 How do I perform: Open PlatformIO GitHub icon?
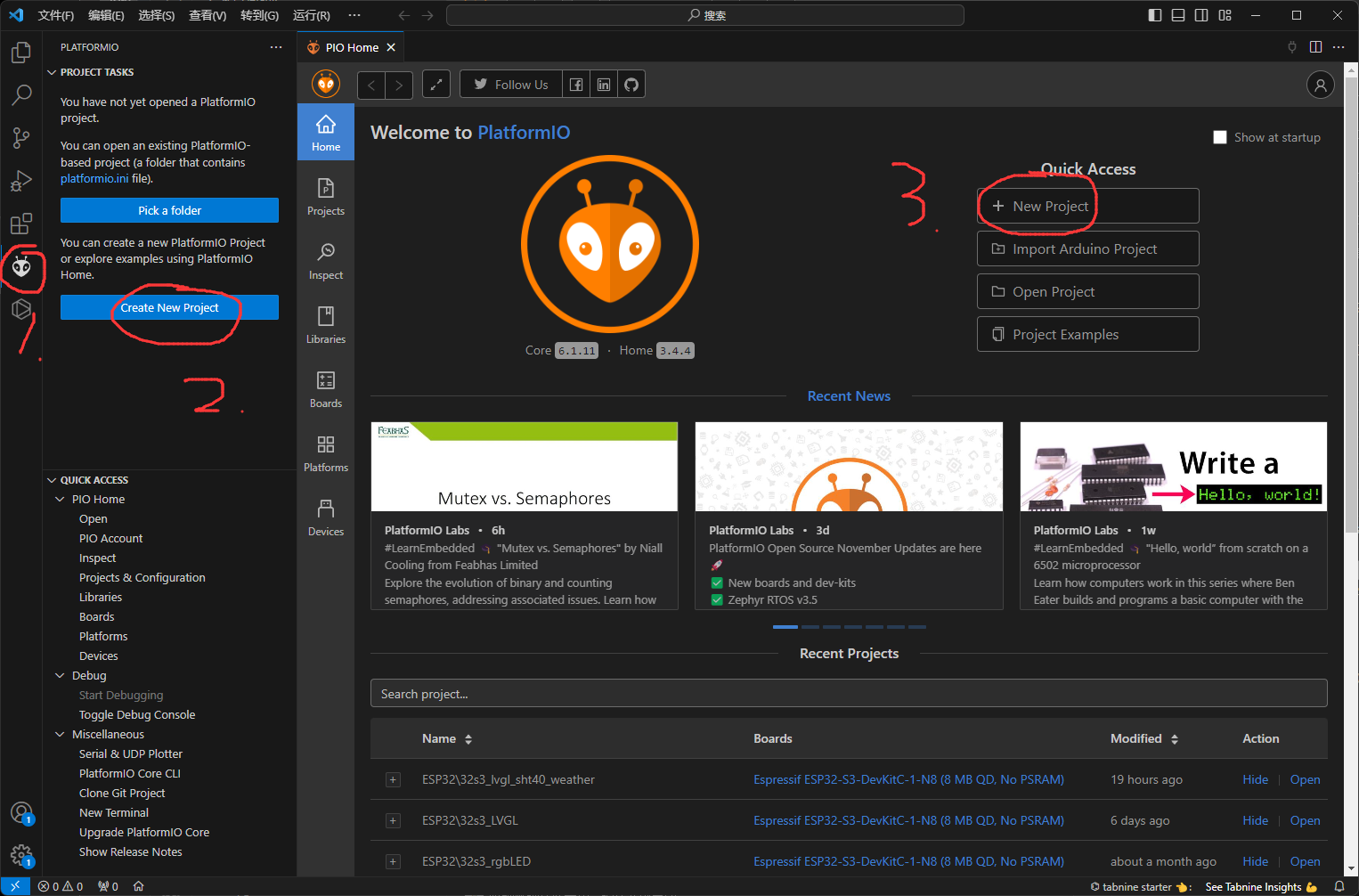(631, 85)
